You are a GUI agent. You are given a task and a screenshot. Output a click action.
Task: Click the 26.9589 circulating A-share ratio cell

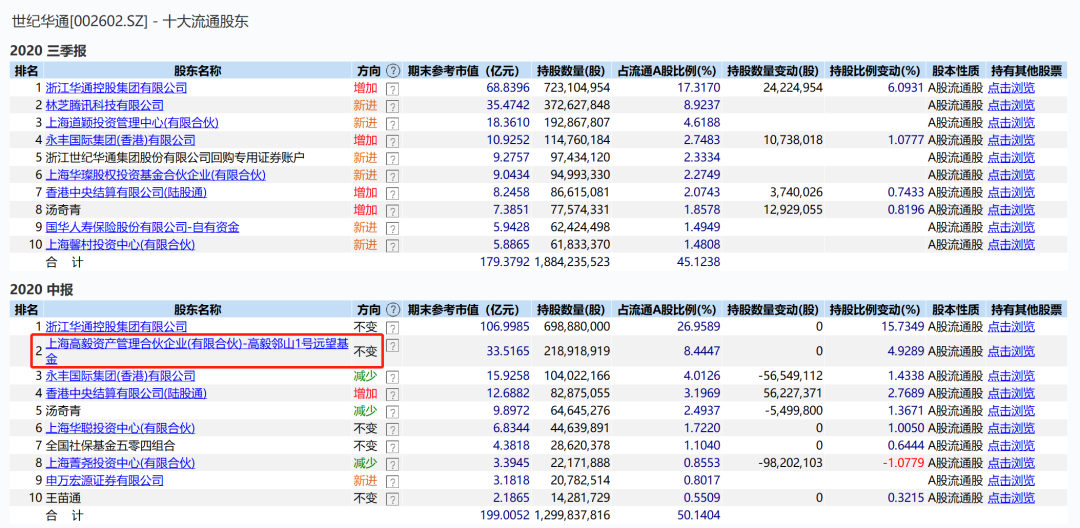coord(698,326)
